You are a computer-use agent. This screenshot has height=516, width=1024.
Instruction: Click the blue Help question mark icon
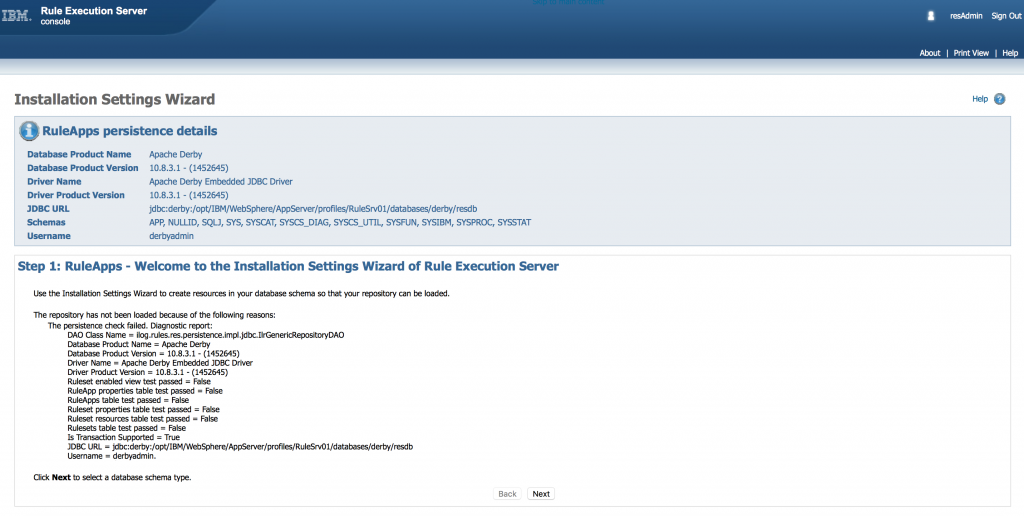[999, 99]
